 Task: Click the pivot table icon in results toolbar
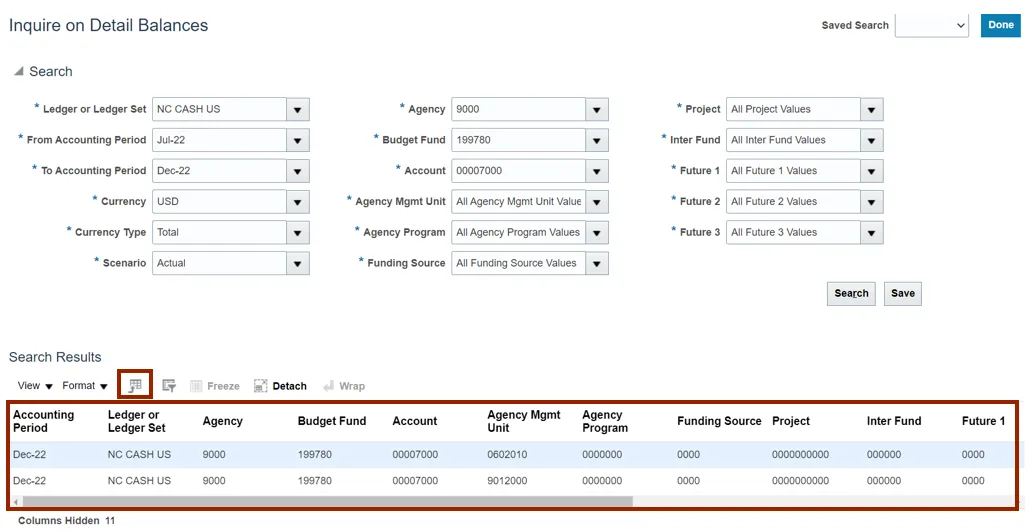click(135, 385)
